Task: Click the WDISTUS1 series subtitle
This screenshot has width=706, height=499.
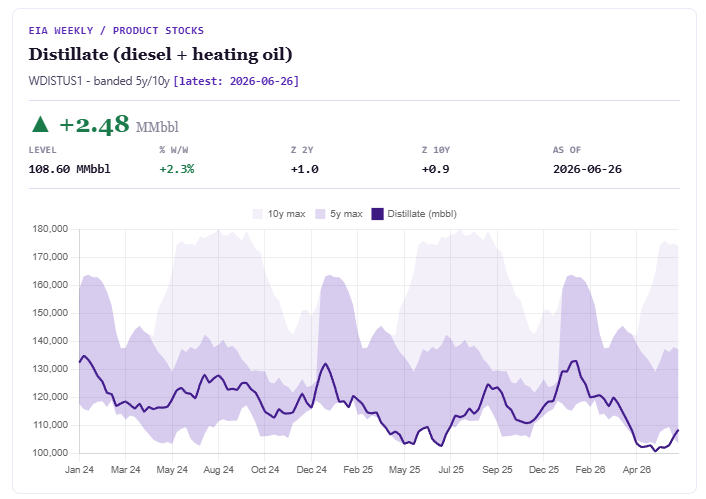Action: coord(99,81)
